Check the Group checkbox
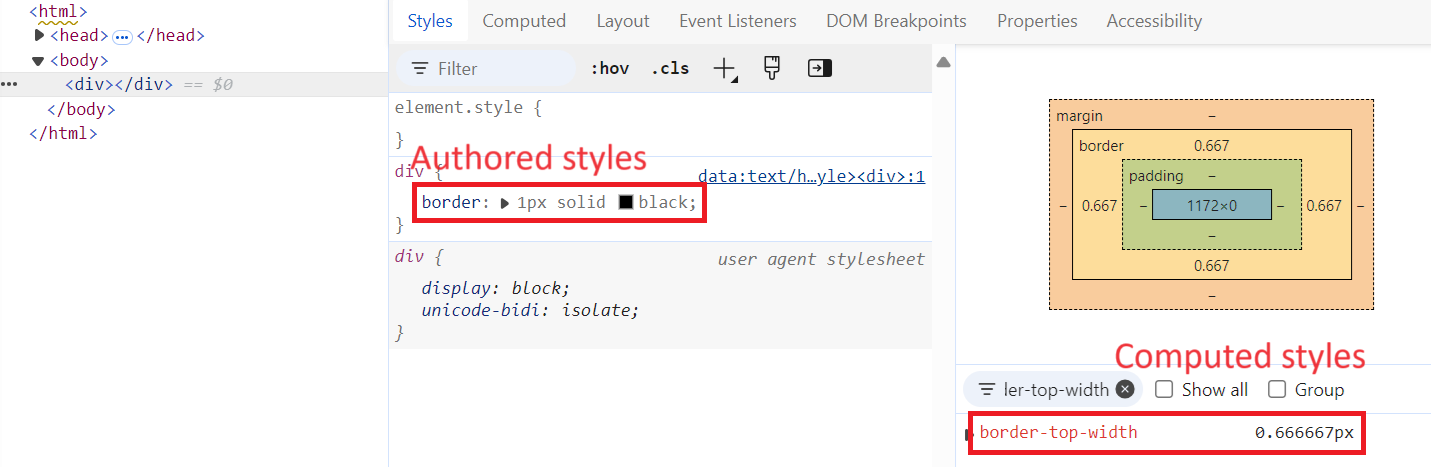Image resolution: width=1431 pixels, height=467 pixels. (1277, 389)
